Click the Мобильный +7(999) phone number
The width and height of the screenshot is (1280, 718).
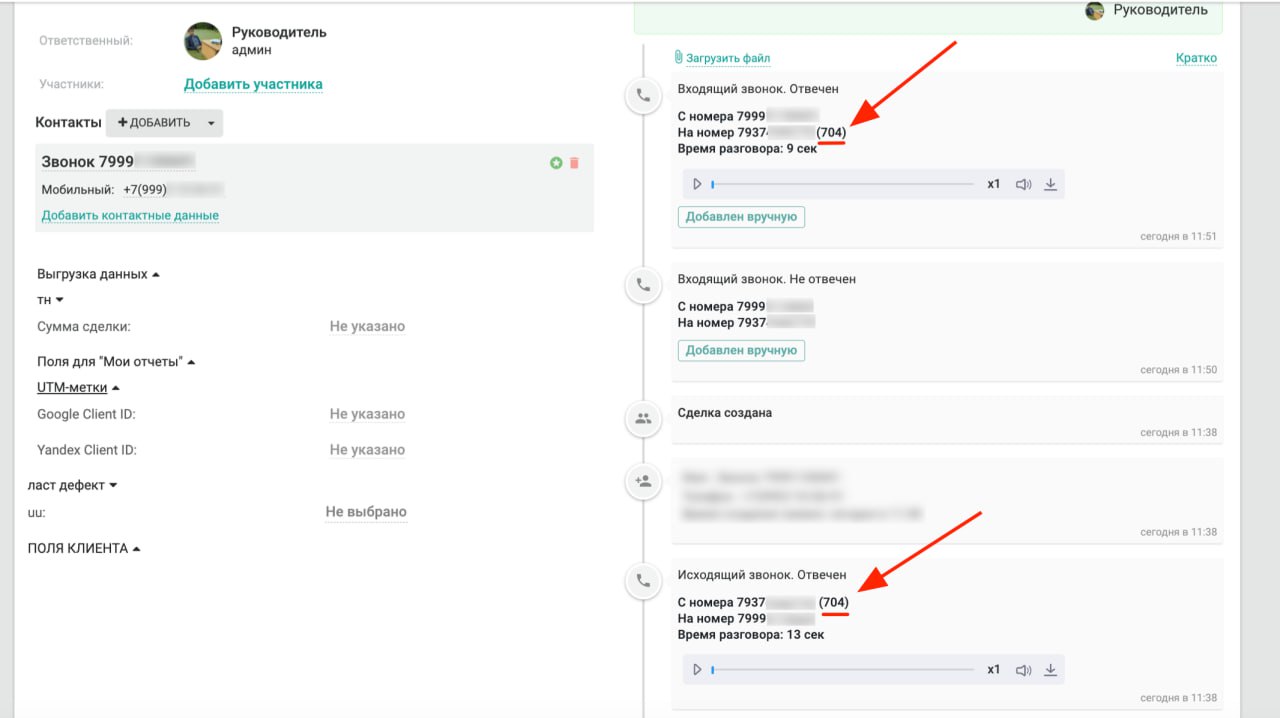173,190
